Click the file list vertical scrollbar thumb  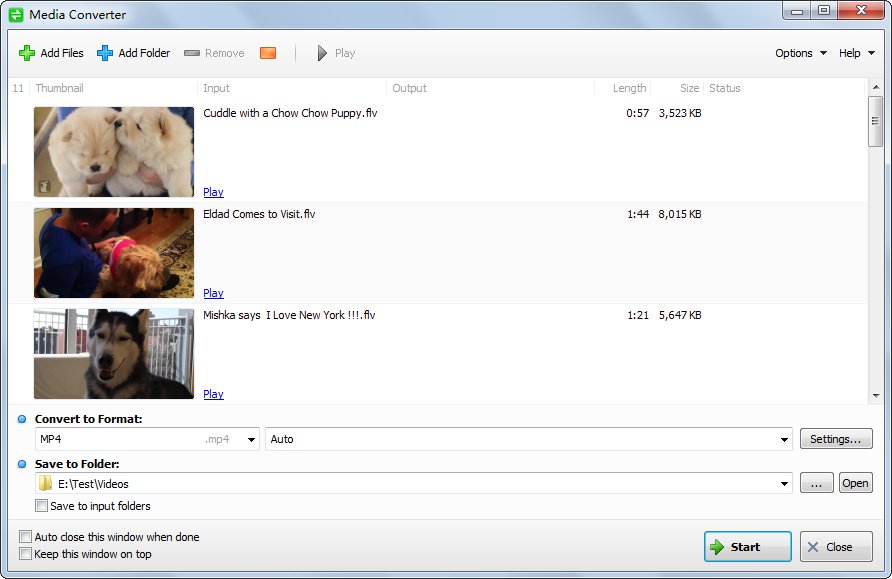tap(875, 121)
